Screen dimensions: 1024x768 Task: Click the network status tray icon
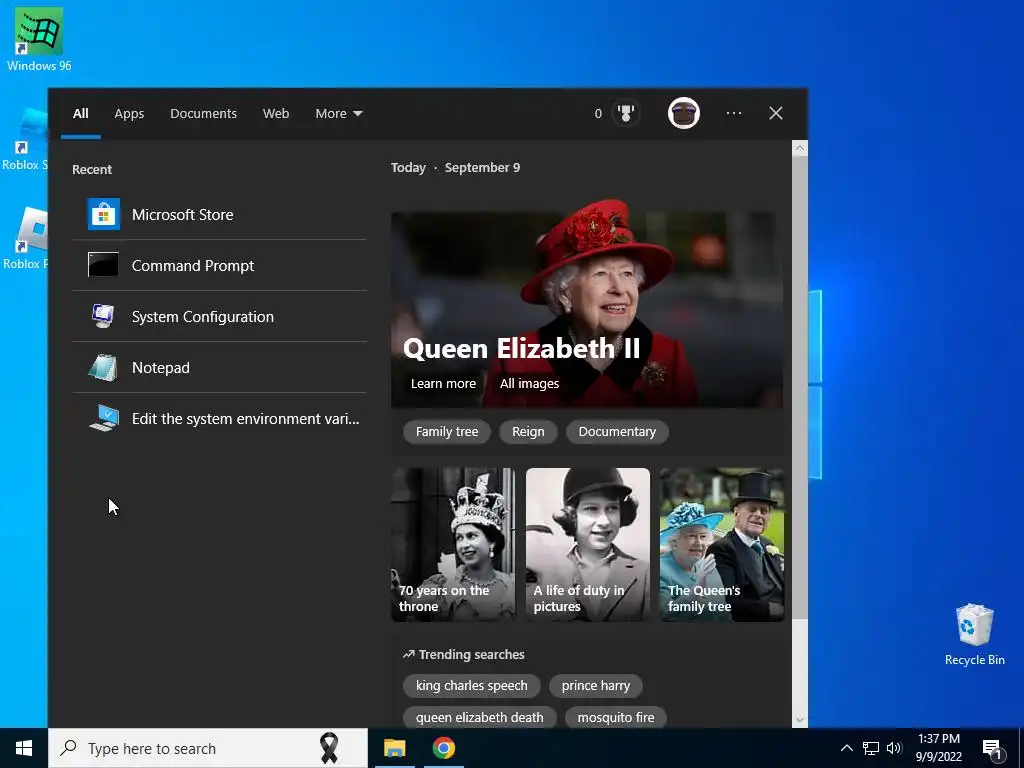[x=871, y=748]
